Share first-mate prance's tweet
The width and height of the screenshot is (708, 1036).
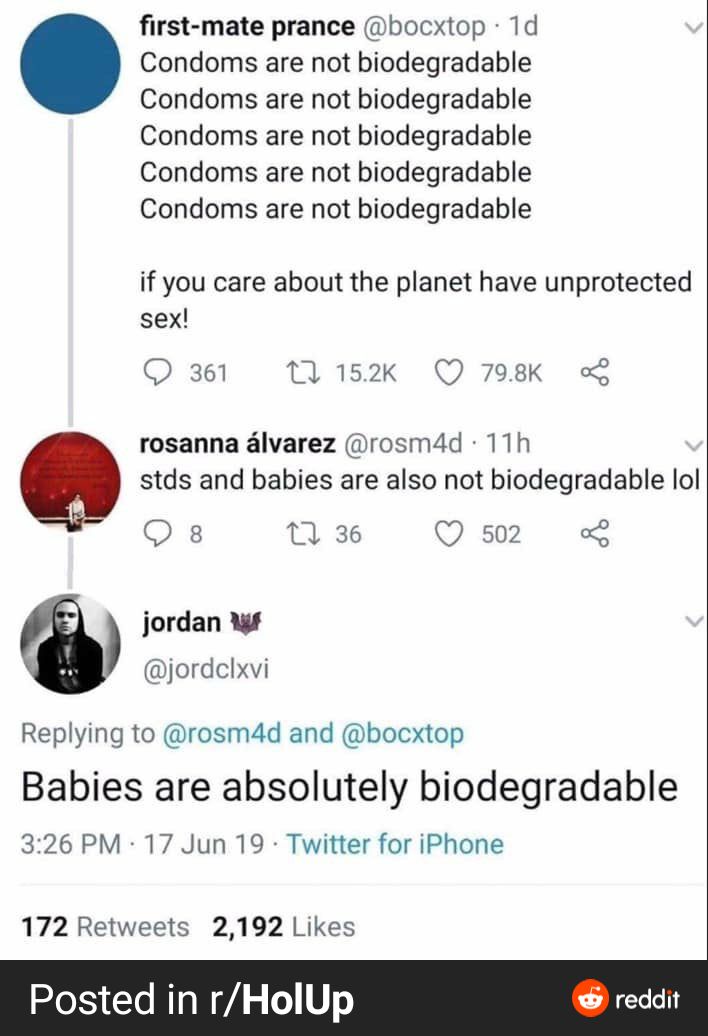point(594,373)
